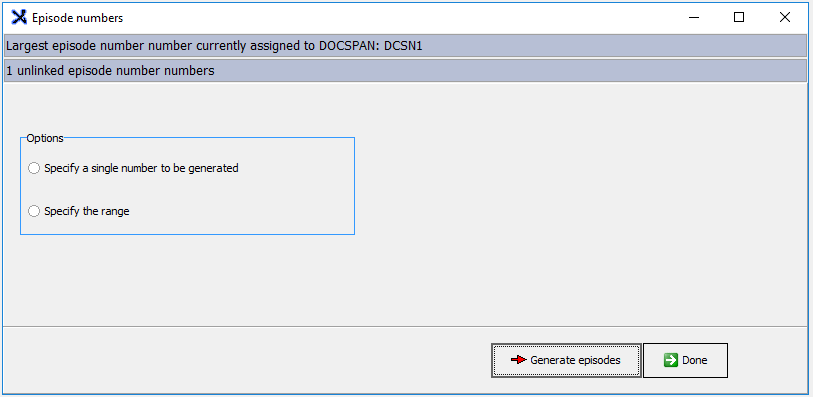The height and width of the screenshot is (397, 813).
Task: Click the application icon in the title bar
Action: (x=19, y=18)
